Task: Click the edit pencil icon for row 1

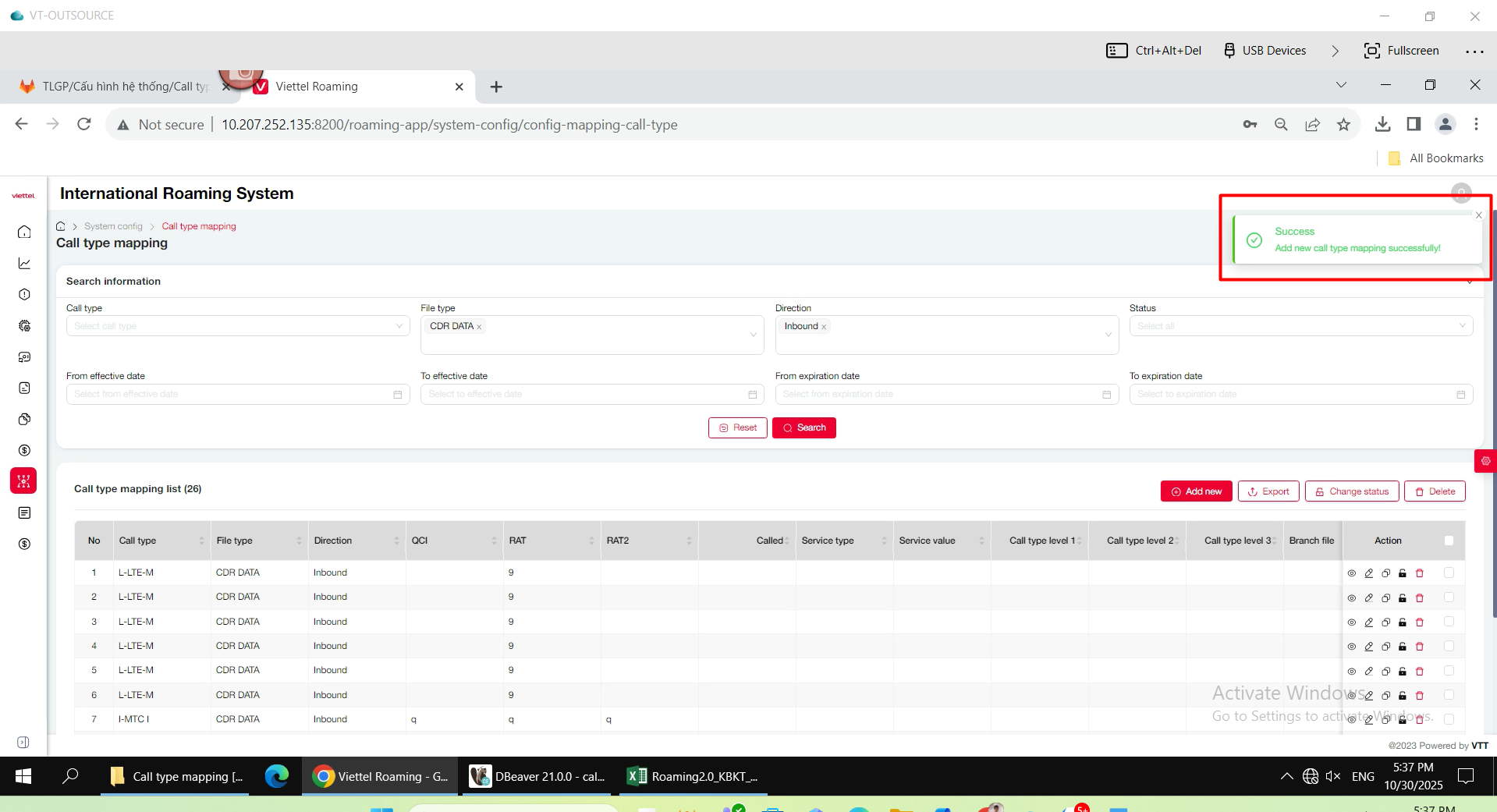Action: pos(1368,573)
